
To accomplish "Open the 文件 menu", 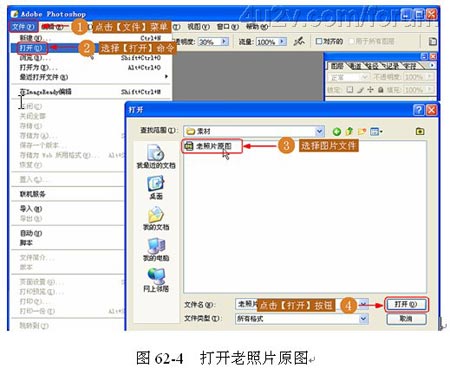I will (23, 27).
